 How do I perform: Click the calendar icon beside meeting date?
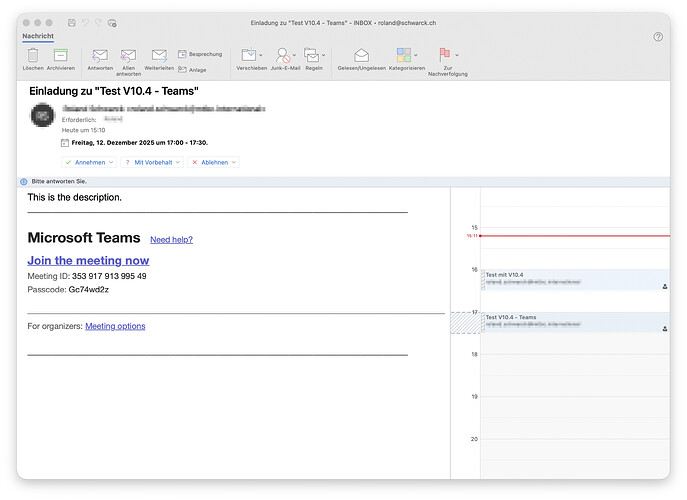pyautogui.click(x=65, y=143)
